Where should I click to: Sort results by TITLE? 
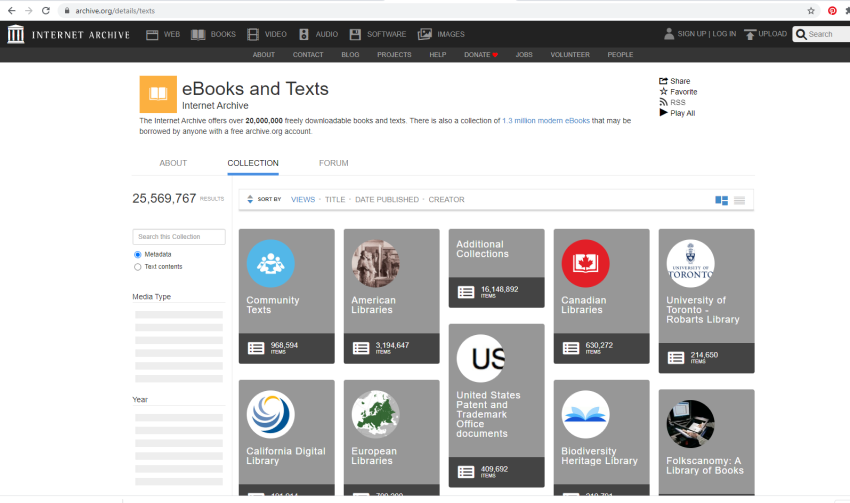[335, 199]
